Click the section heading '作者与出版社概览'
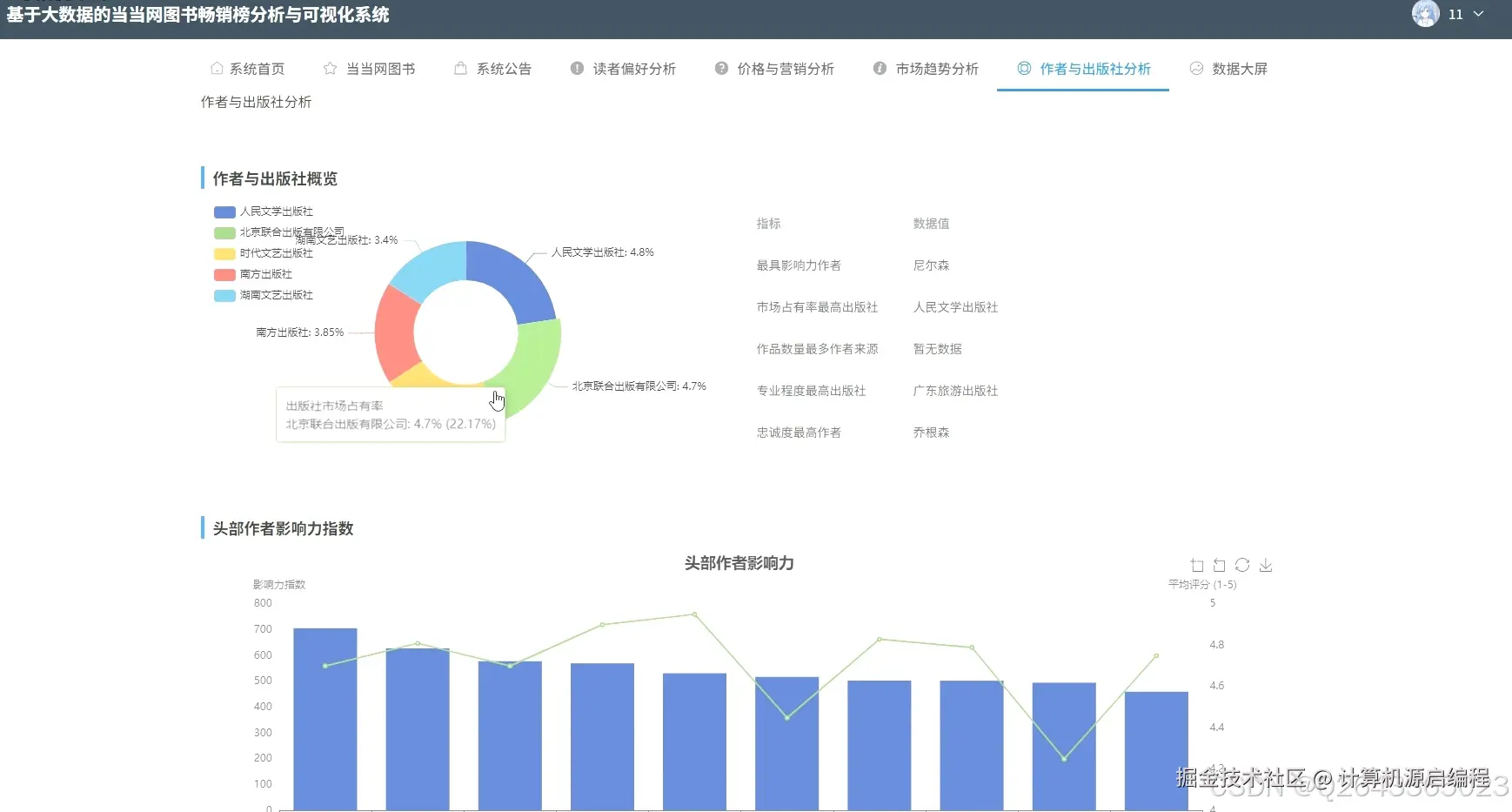The height and width of the screenshot is (812, 1512). click(275, 178)
